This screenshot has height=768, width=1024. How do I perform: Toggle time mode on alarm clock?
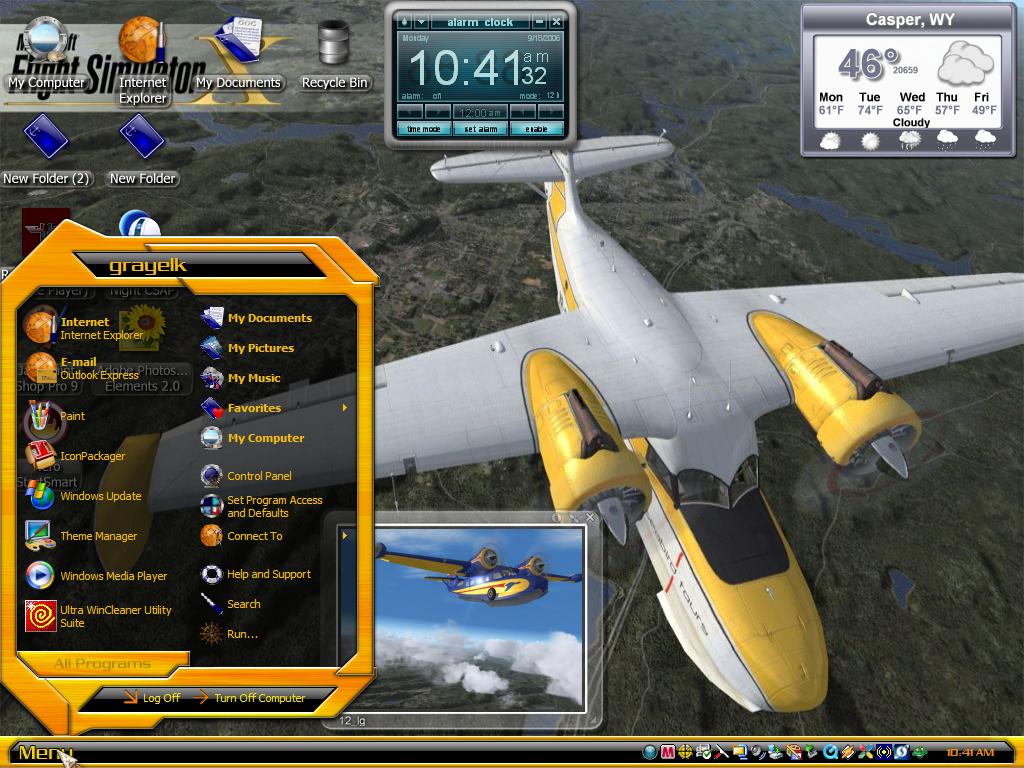[x=423, y=129]
